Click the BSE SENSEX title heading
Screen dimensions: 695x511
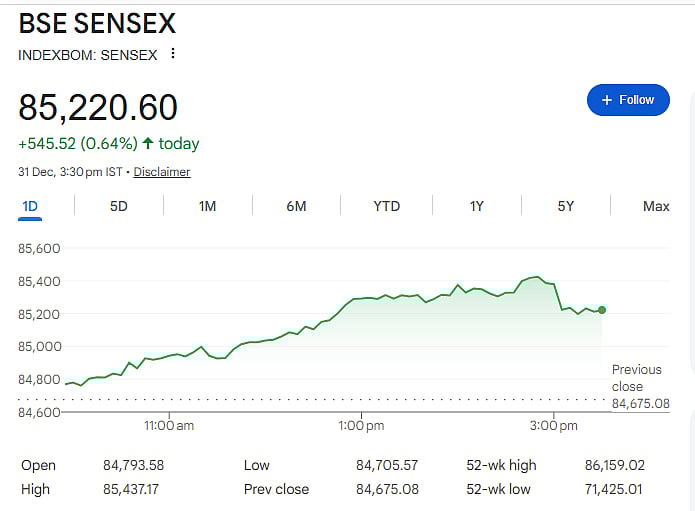97,23
